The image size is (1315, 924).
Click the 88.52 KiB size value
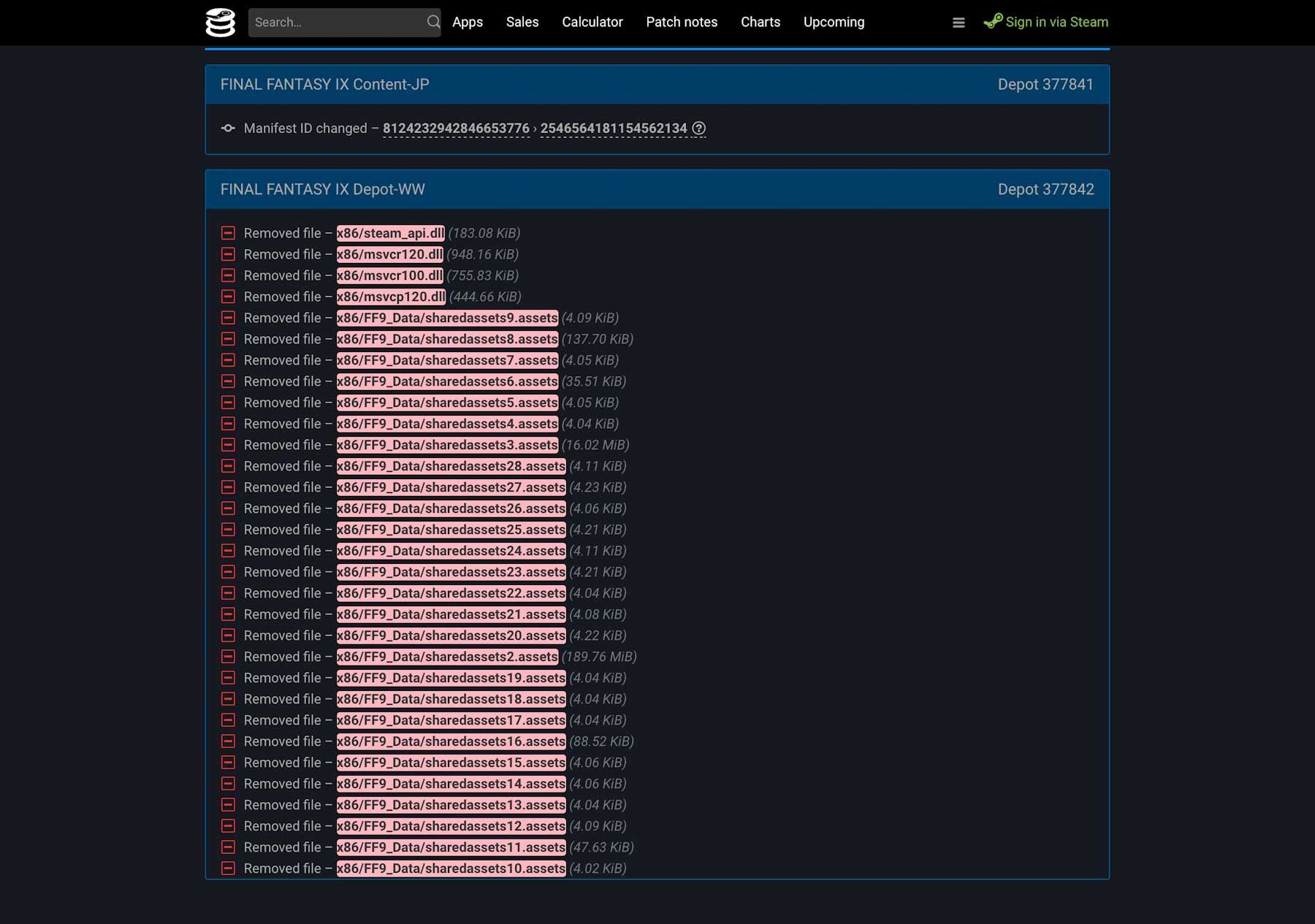coord(601,741)
